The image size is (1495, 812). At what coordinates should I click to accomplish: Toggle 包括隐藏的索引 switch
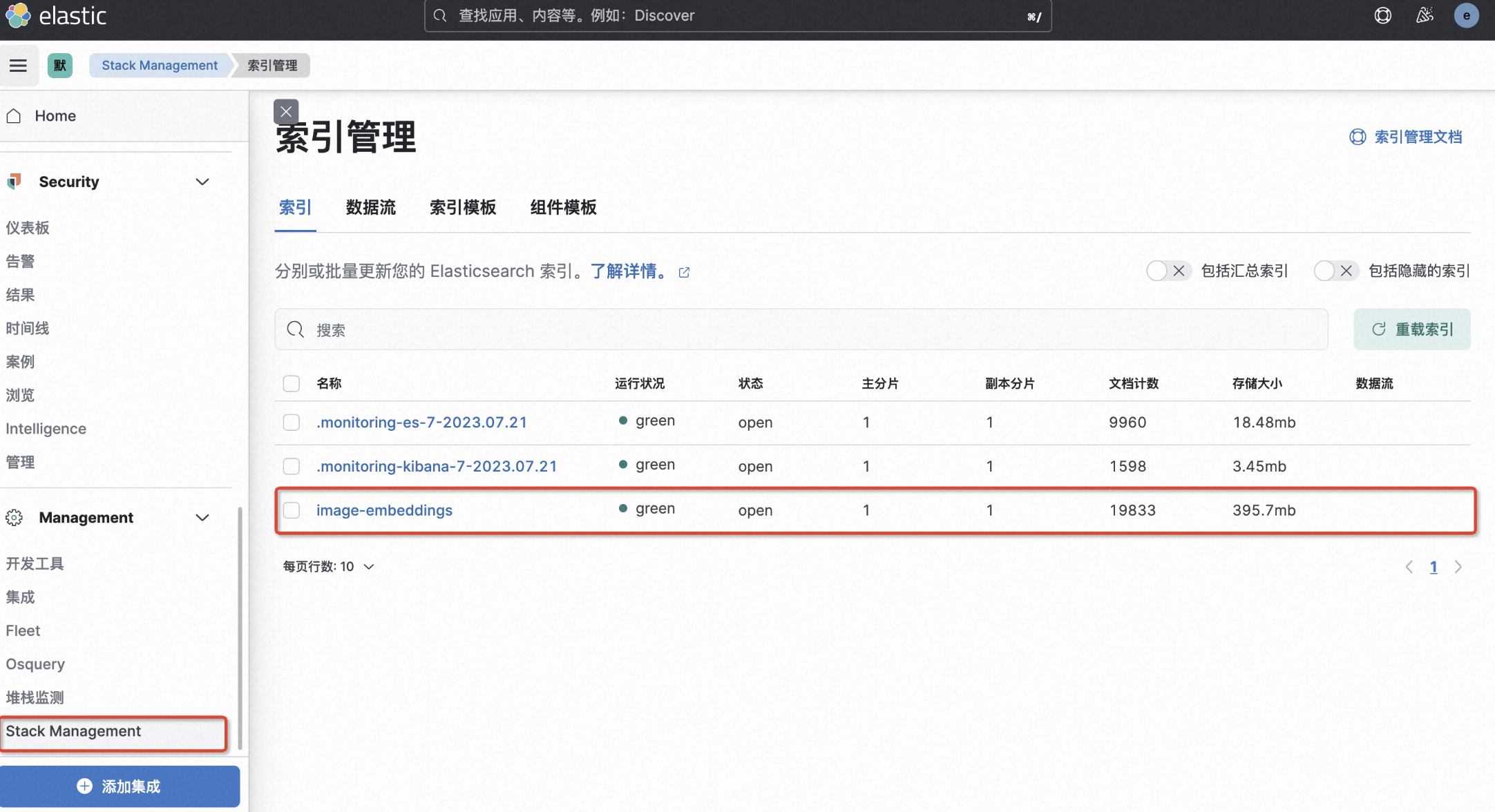(1335, 271)
